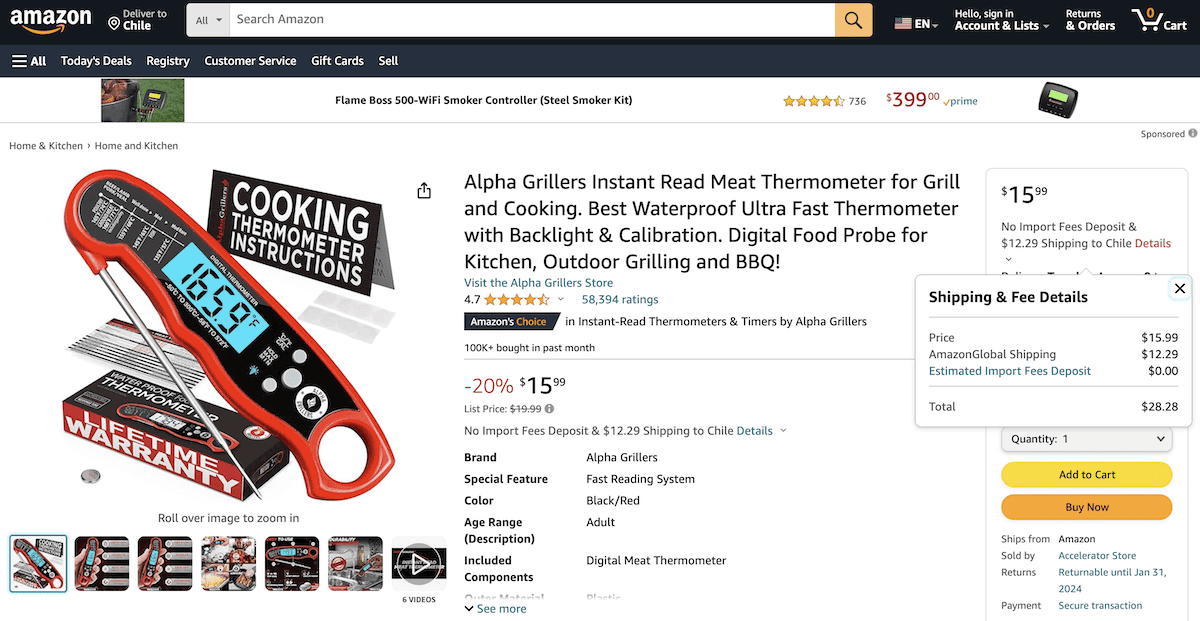Expand the EN language selector
This screenshot has width=1200, height=621.
915,20
